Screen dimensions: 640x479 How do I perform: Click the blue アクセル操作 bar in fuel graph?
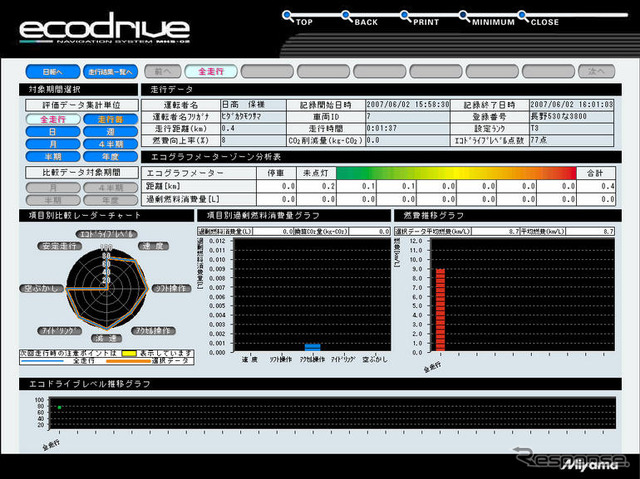click(313, 347)
